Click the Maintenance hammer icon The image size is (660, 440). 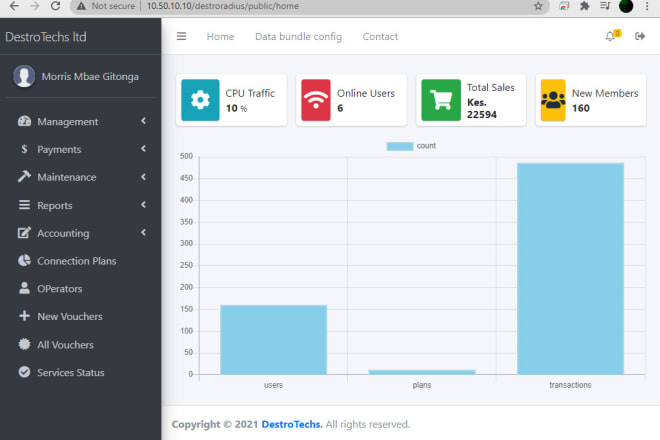[24, 176]
